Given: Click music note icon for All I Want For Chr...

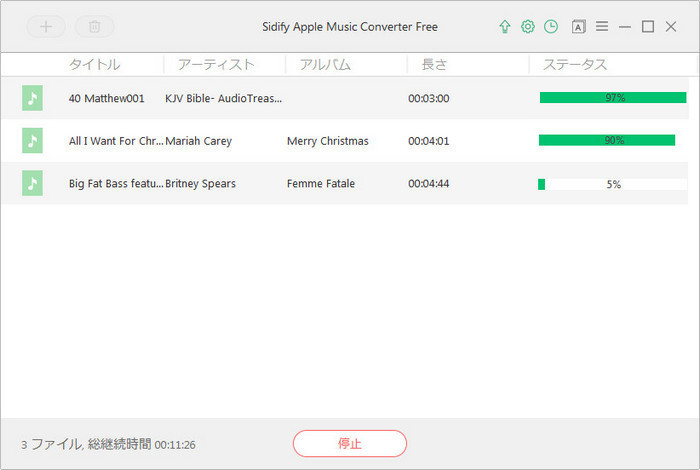Looking at the screenshot, I should (x=32, y=141).
